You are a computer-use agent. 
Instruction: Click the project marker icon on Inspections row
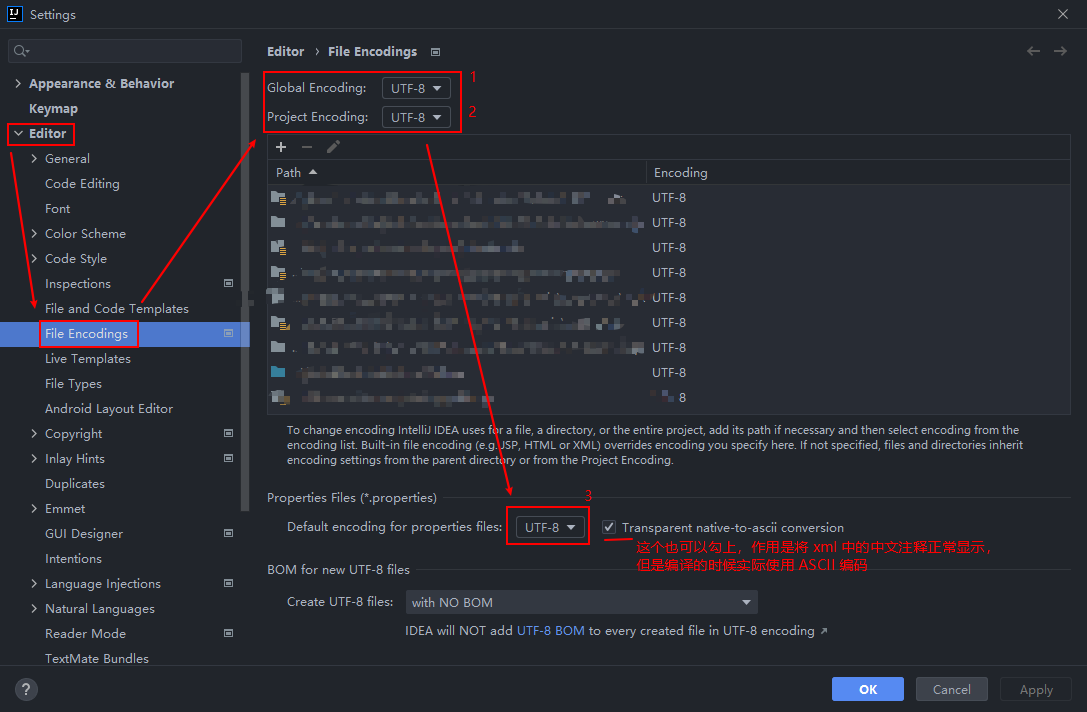228,284
